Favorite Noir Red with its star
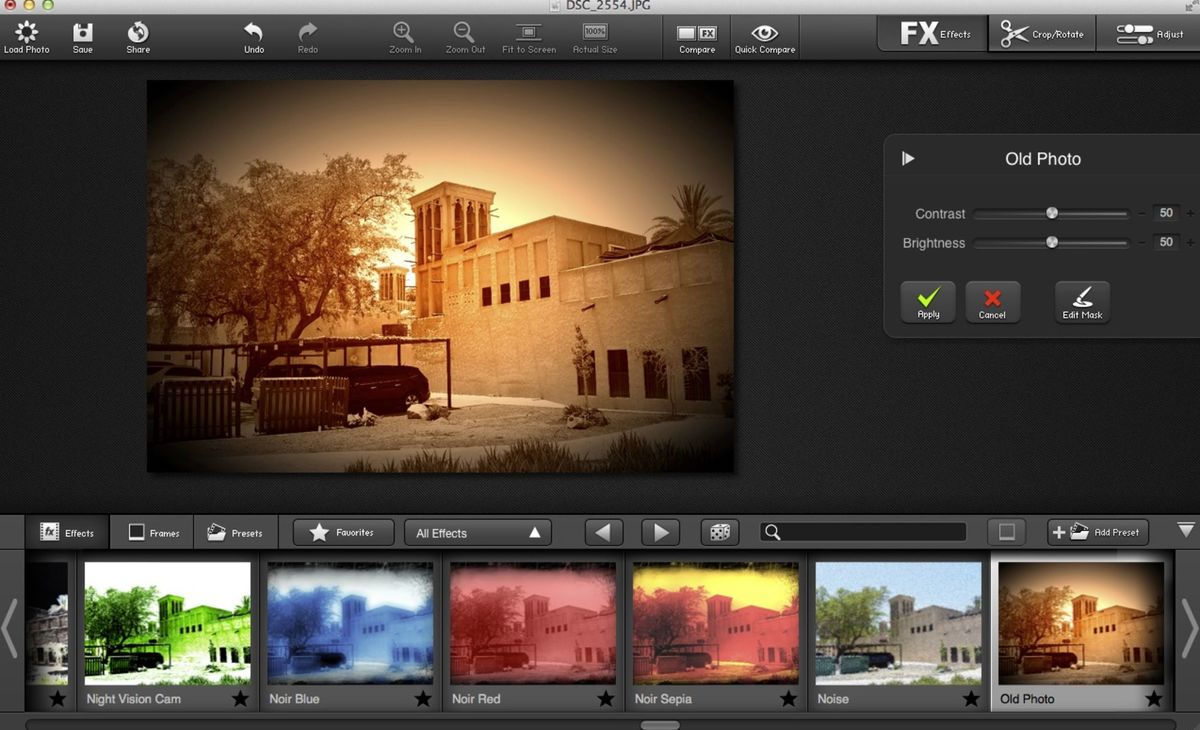This screenshot has width=1200, height=730. click(x=606, y=699)
